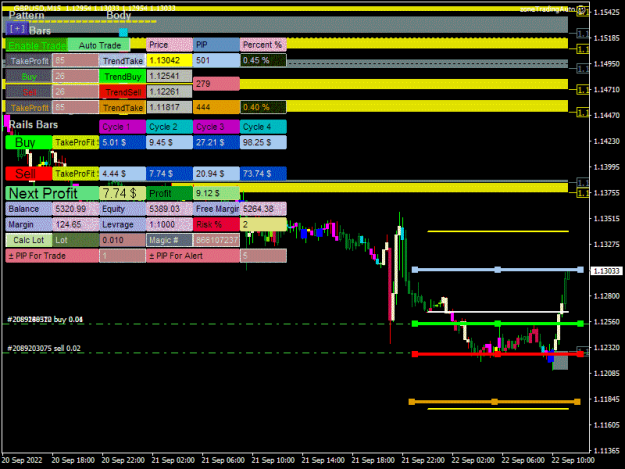This screenshot has height=469, width=625.
Task: Toggle the Auto Trade button
Action: pos(99,45)
